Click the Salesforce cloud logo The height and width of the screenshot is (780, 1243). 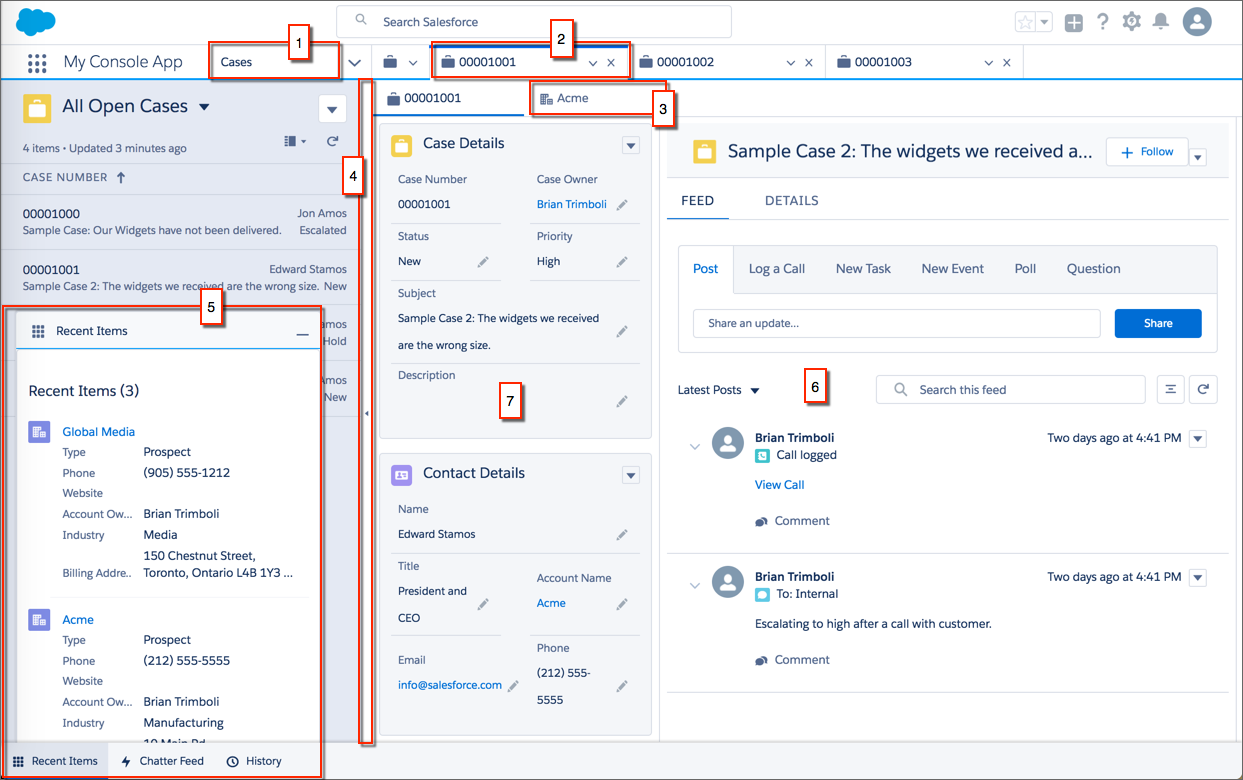click(36, 21)
